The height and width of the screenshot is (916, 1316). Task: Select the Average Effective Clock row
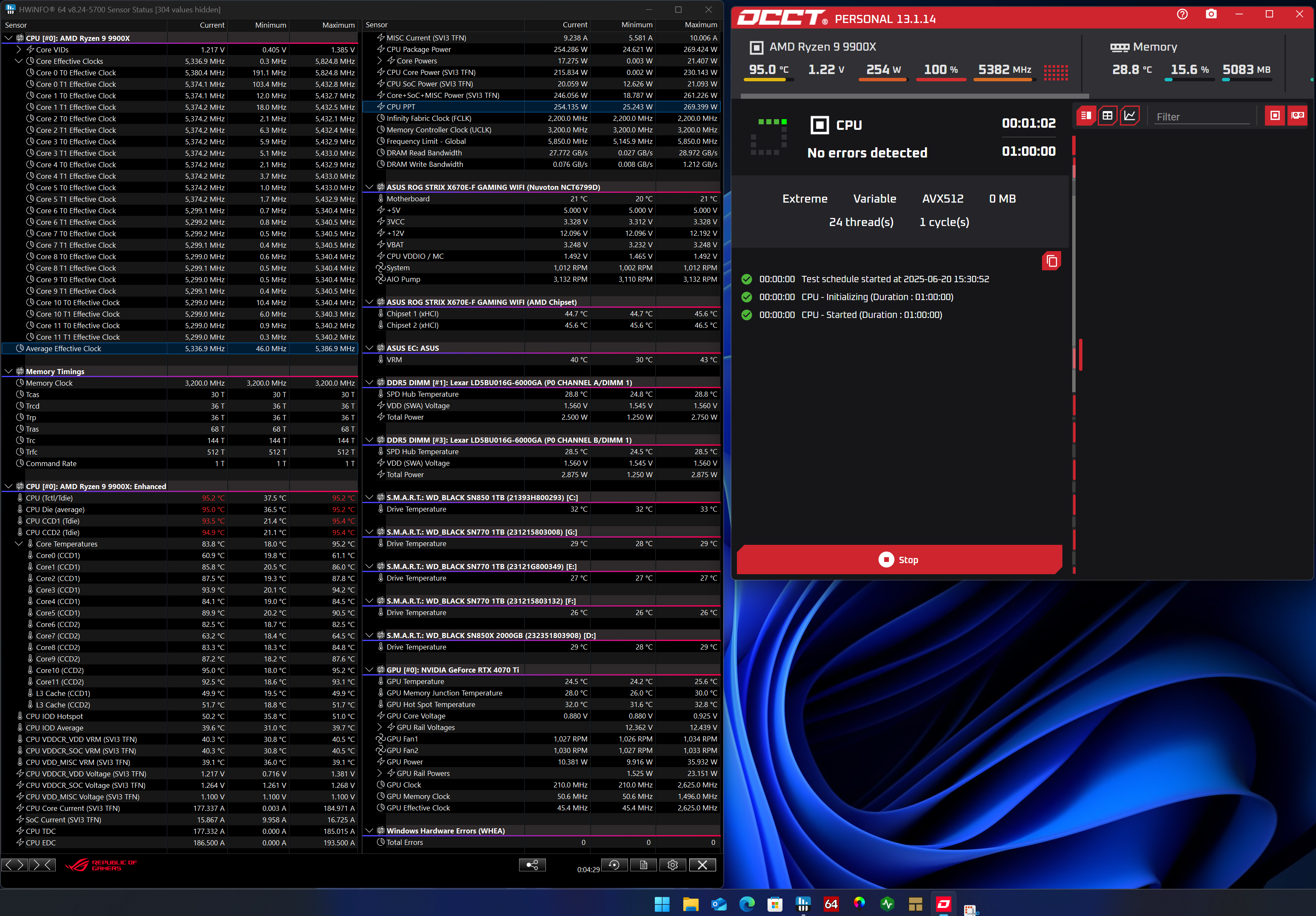pyautogui.click(x=180, y=349)
